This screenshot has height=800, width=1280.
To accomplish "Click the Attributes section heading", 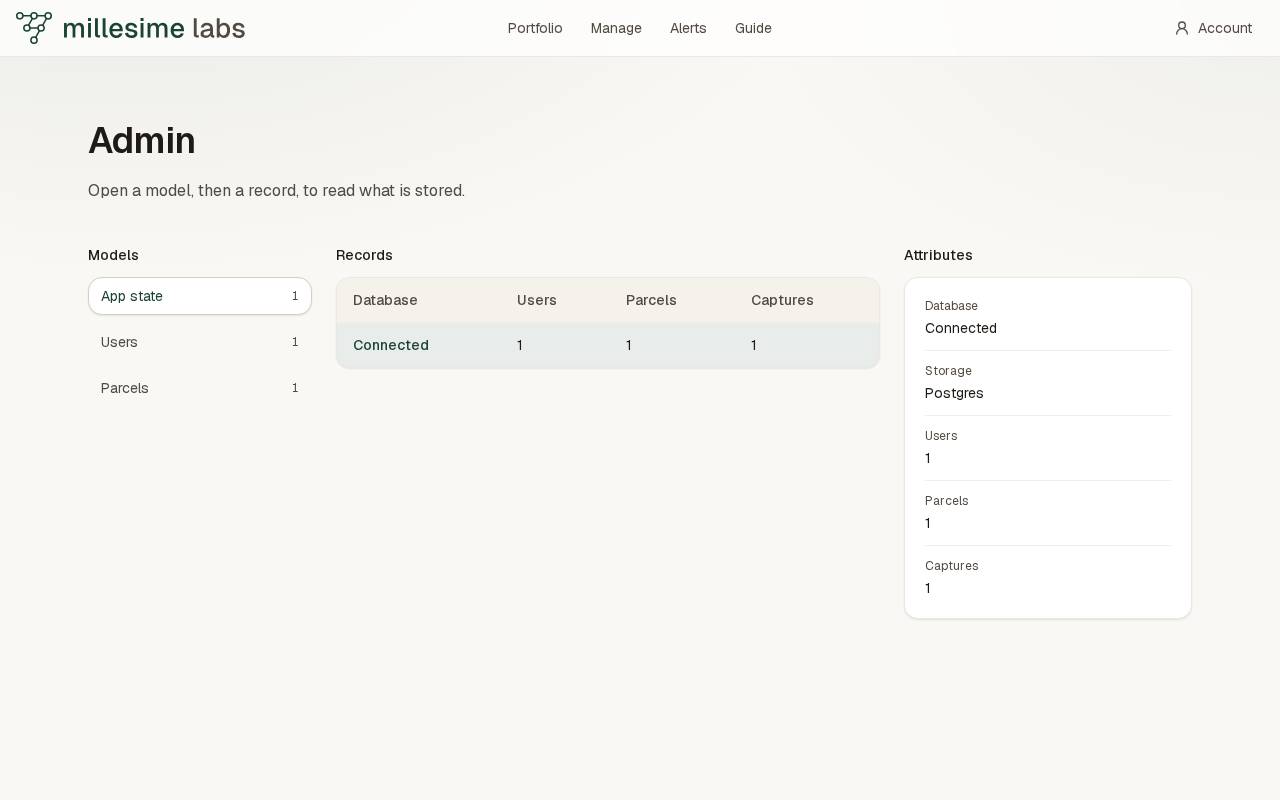I will point(938,255).
